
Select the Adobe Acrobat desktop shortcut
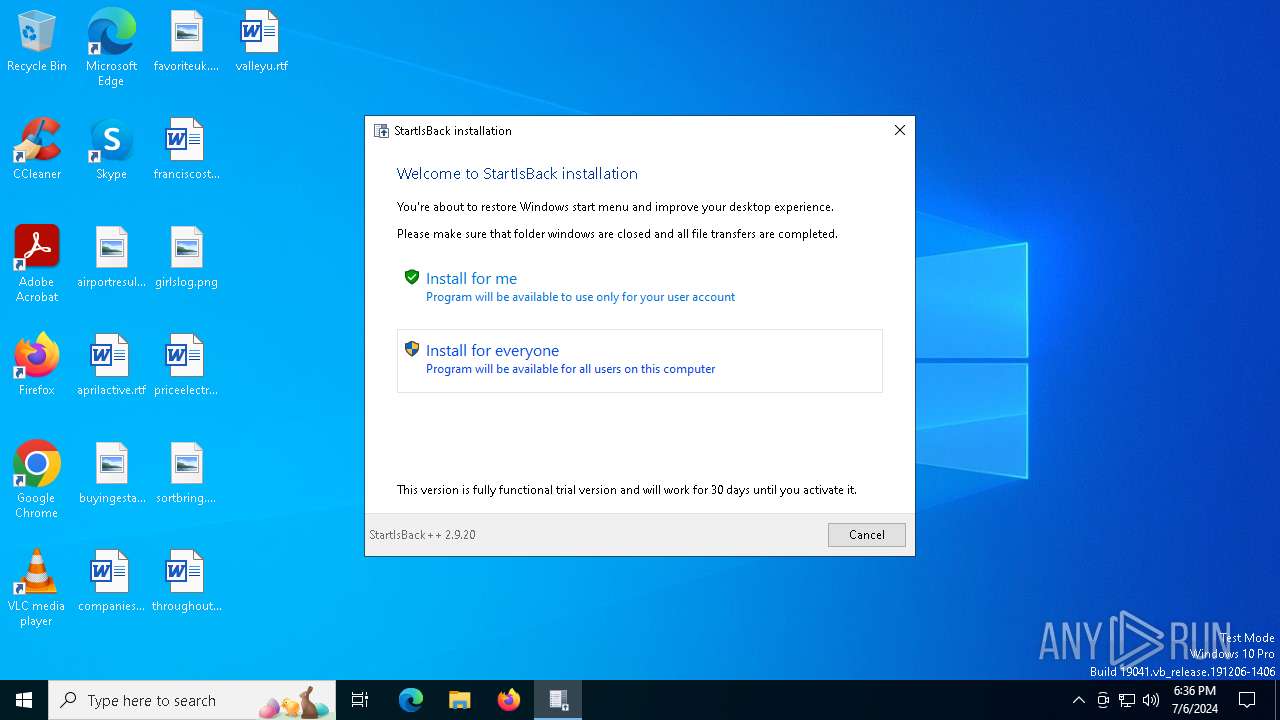(37, 264)
